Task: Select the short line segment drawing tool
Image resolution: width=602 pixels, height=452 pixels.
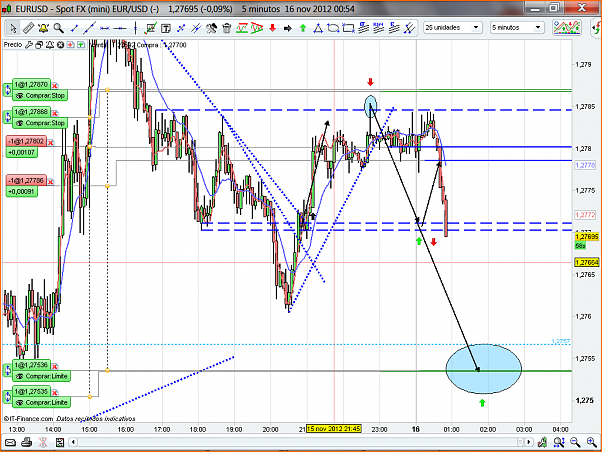Action: [x=74, y=28]
